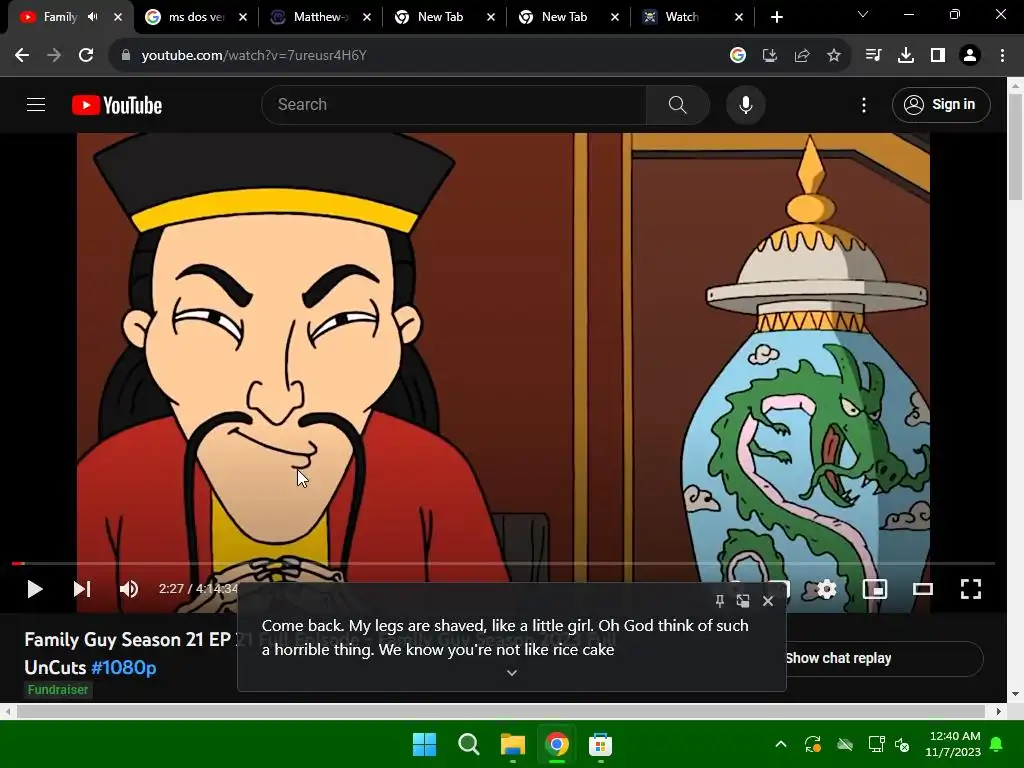
Task: Open the Chrome profile avatar
Action: tap(970, 56)
